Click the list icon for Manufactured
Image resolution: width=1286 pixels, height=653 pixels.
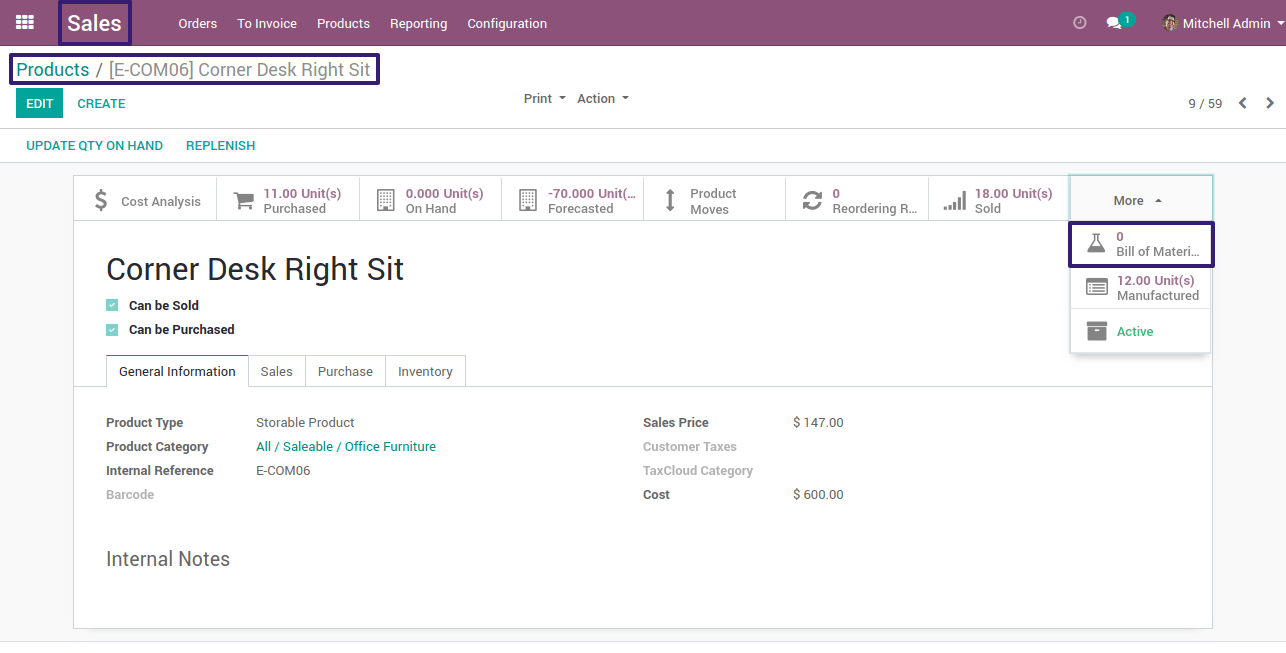click(1097, 288)
